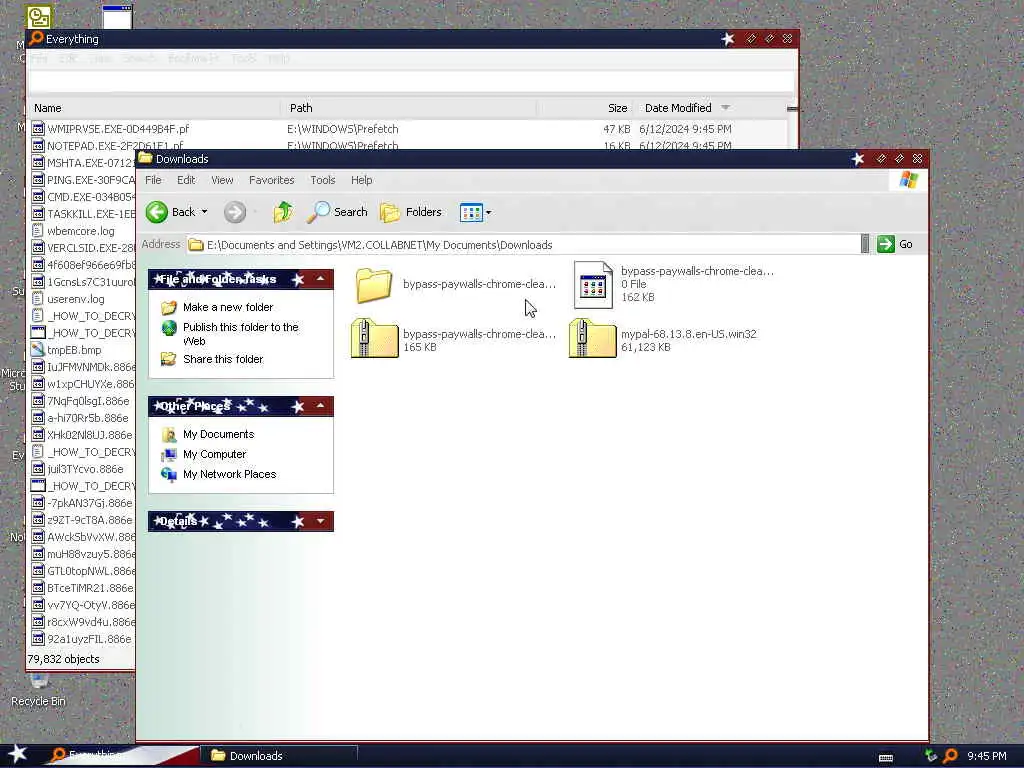Viewport: 1024px width, 768px height.
Task: Click the Downloads taskbar button
Action: coord(279,756)
